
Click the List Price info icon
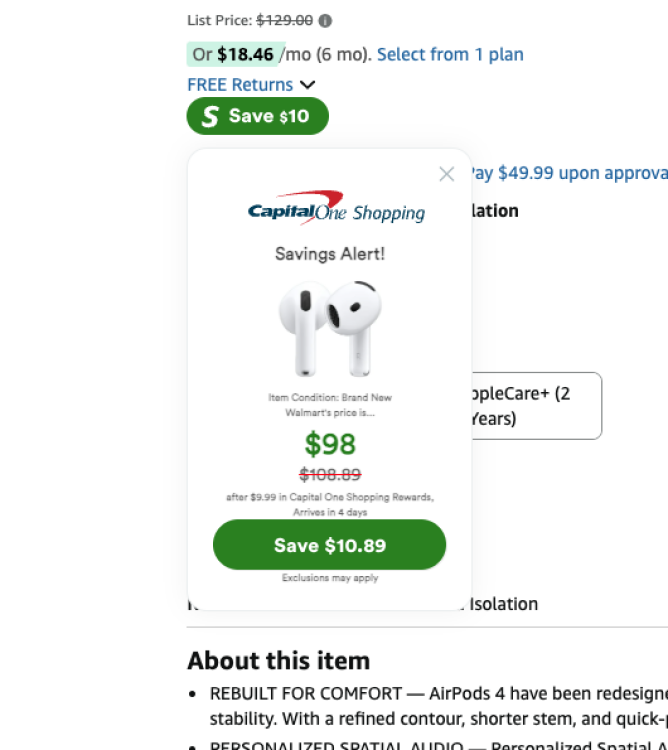pyautogui.click(x=326, y=20)
